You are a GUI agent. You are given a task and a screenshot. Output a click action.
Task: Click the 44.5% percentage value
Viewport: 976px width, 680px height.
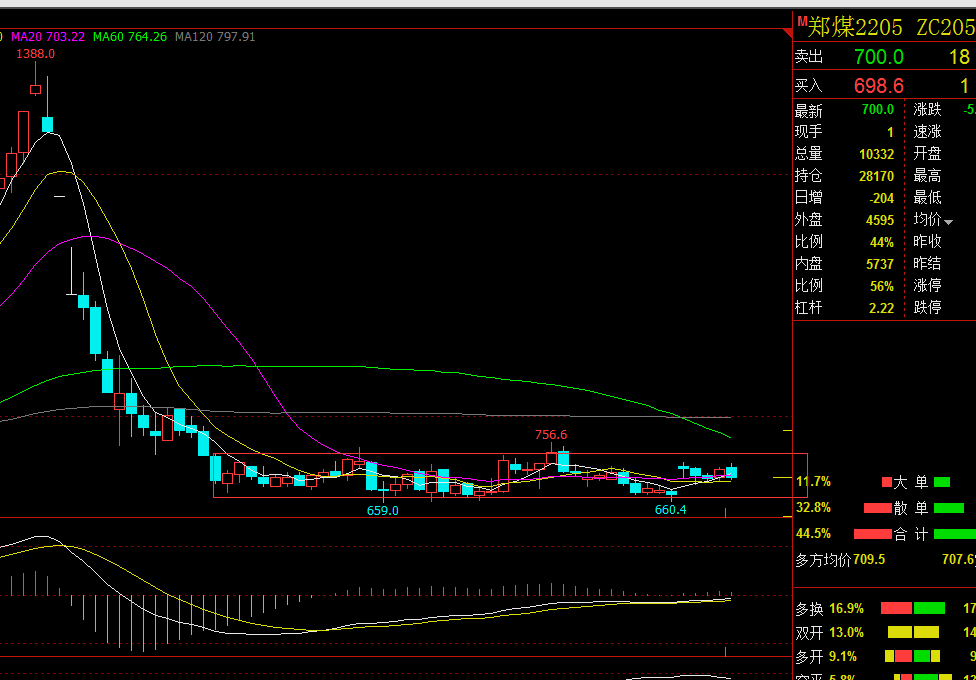click(814, 534)
